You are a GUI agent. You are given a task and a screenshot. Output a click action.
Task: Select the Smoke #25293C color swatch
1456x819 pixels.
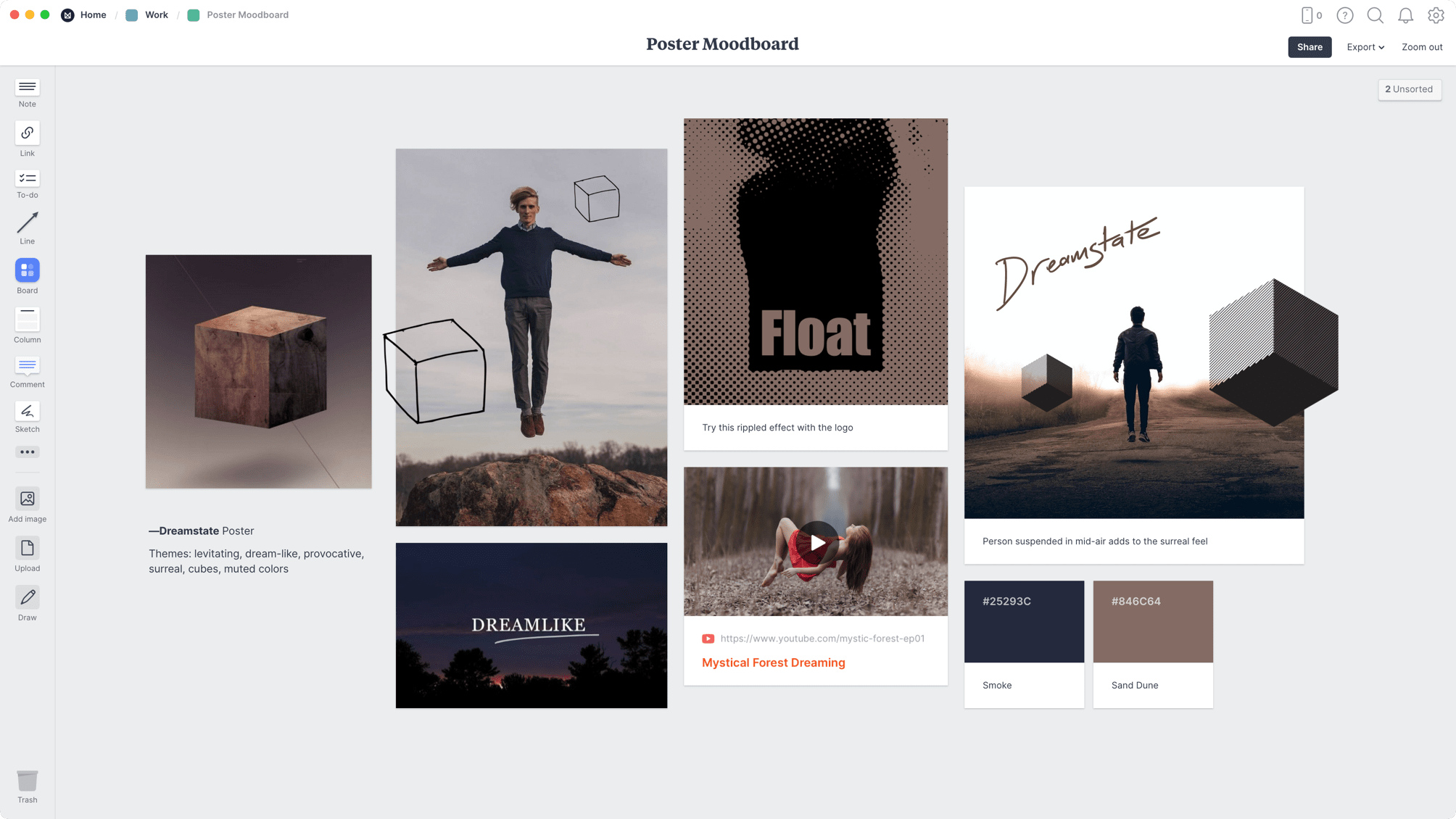tap(1023, 621)
